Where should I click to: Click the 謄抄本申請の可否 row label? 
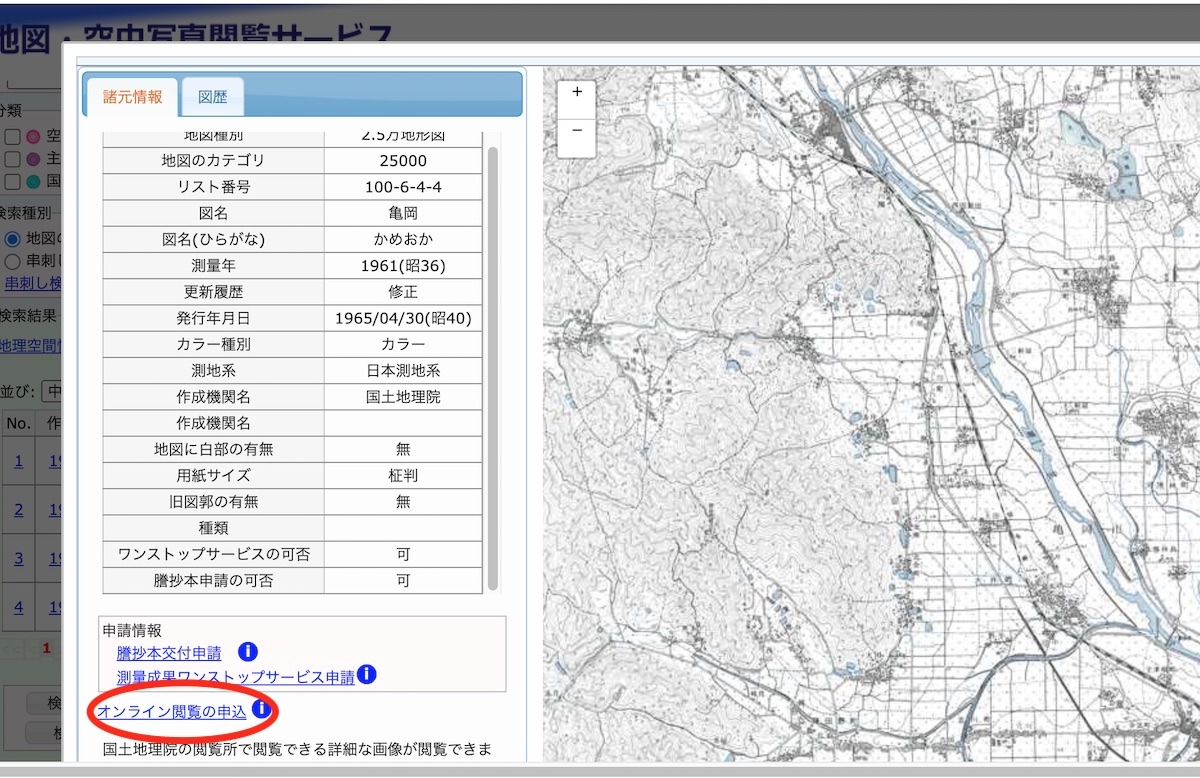coord(213,580)
